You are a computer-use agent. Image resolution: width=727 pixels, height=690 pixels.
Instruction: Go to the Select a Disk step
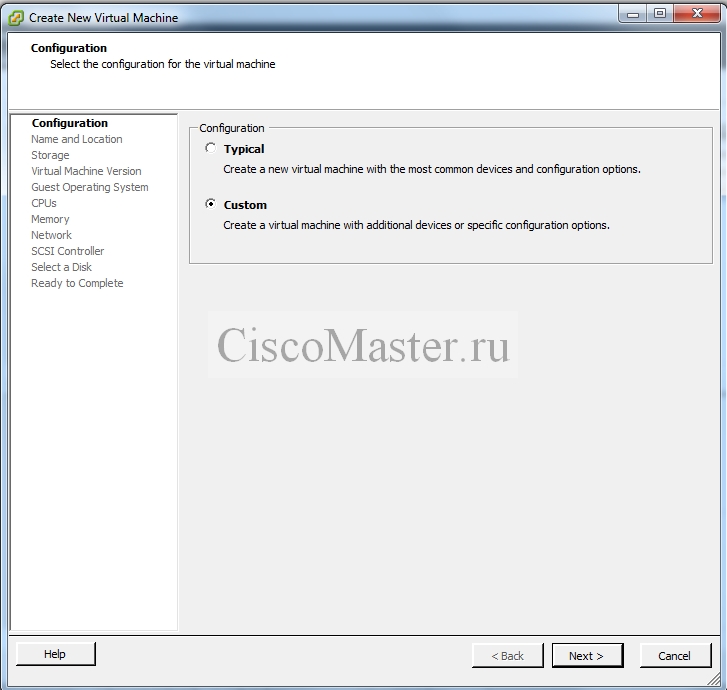point(62,267)
